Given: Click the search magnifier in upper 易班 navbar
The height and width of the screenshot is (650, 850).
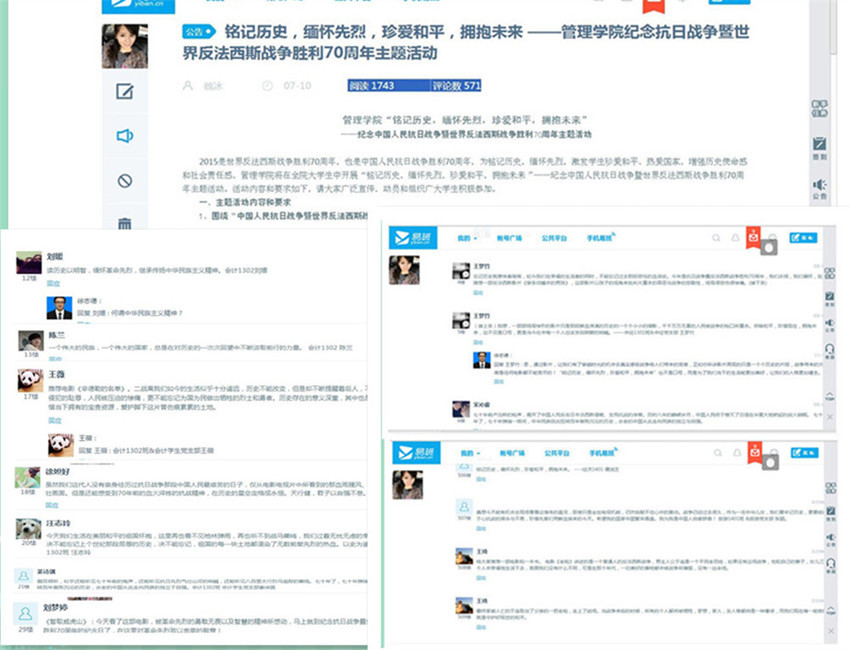Looking at the screenshot, I should click(x=716, y=239).
